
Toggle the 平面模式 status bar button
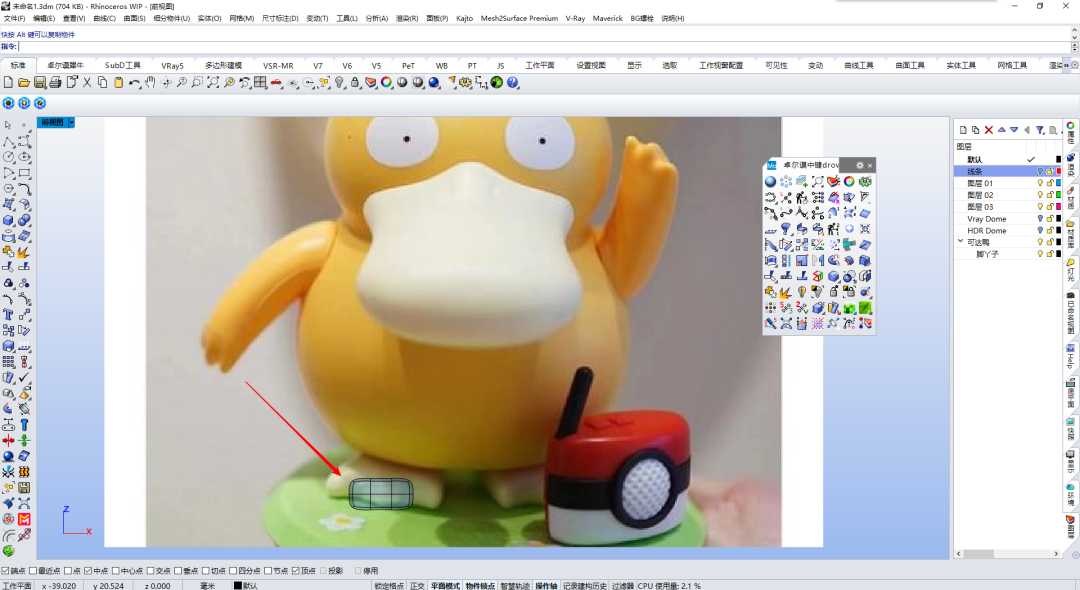point(445,586)
